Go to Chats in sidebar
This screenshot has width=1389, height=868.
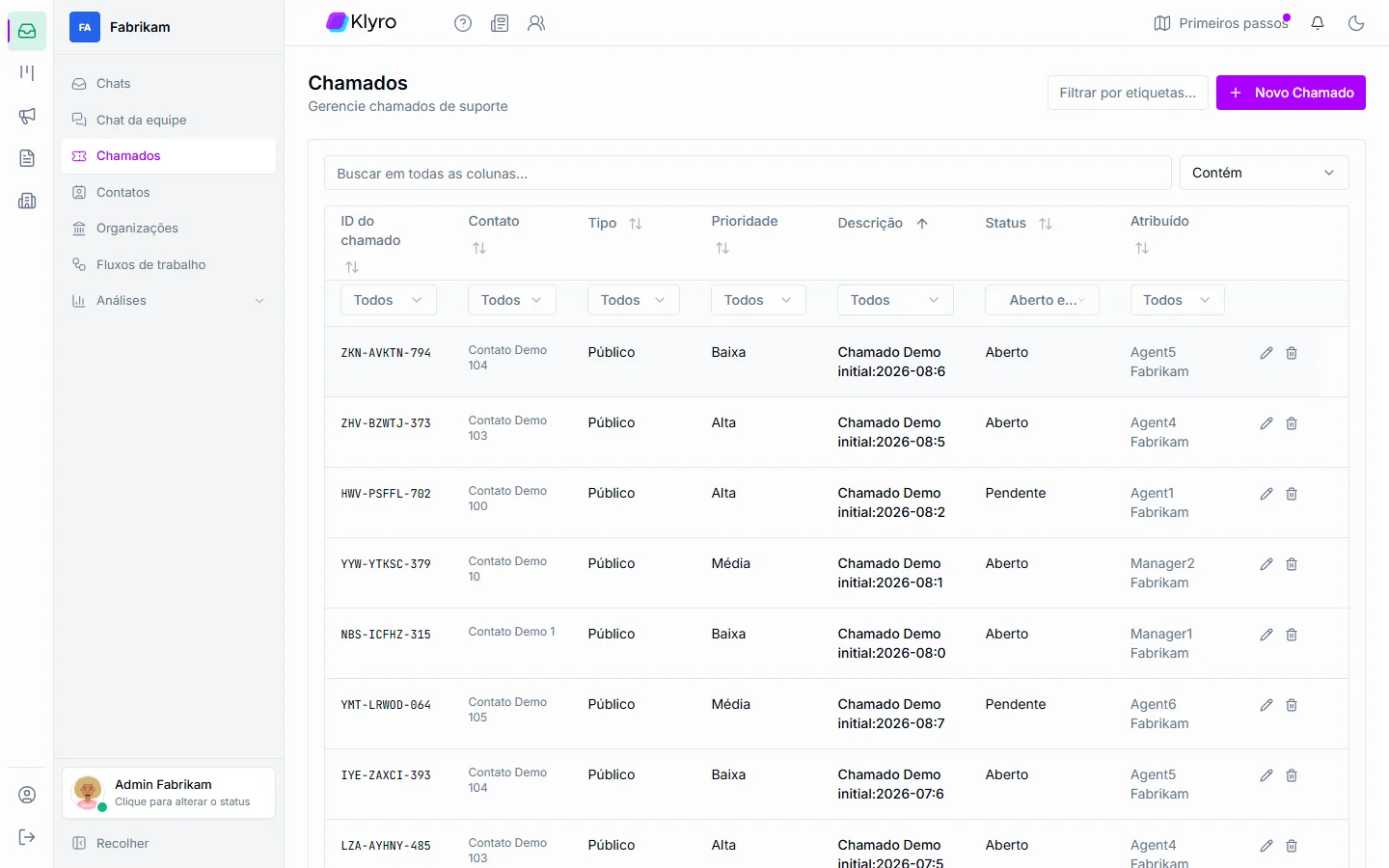click(169, 84)
